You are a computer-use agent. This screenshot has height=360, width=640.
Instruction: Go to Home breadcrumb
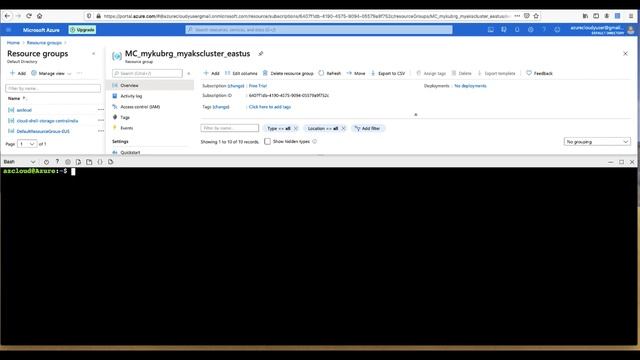coord(13,43)
